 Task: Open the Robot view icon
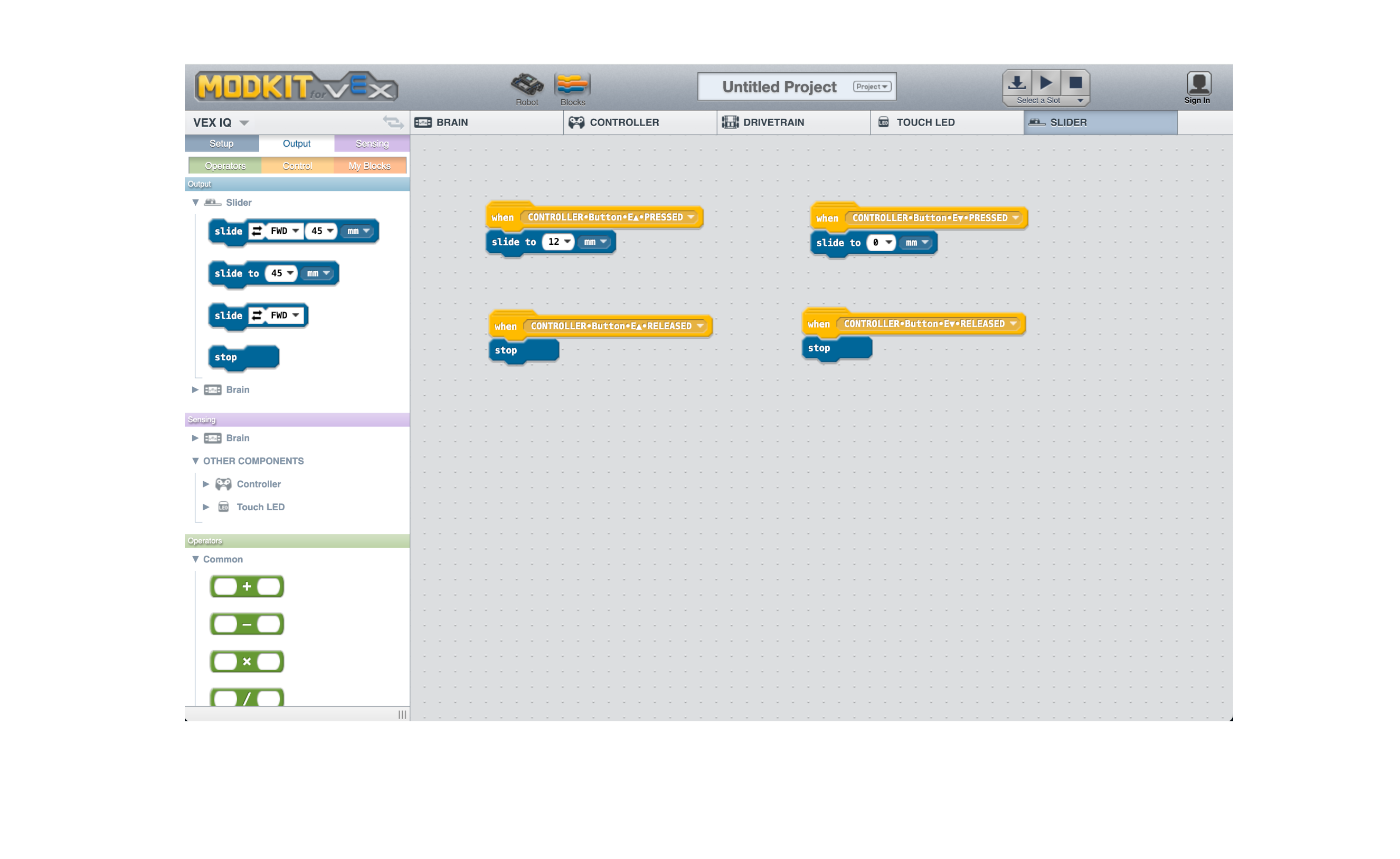(526, 85)
